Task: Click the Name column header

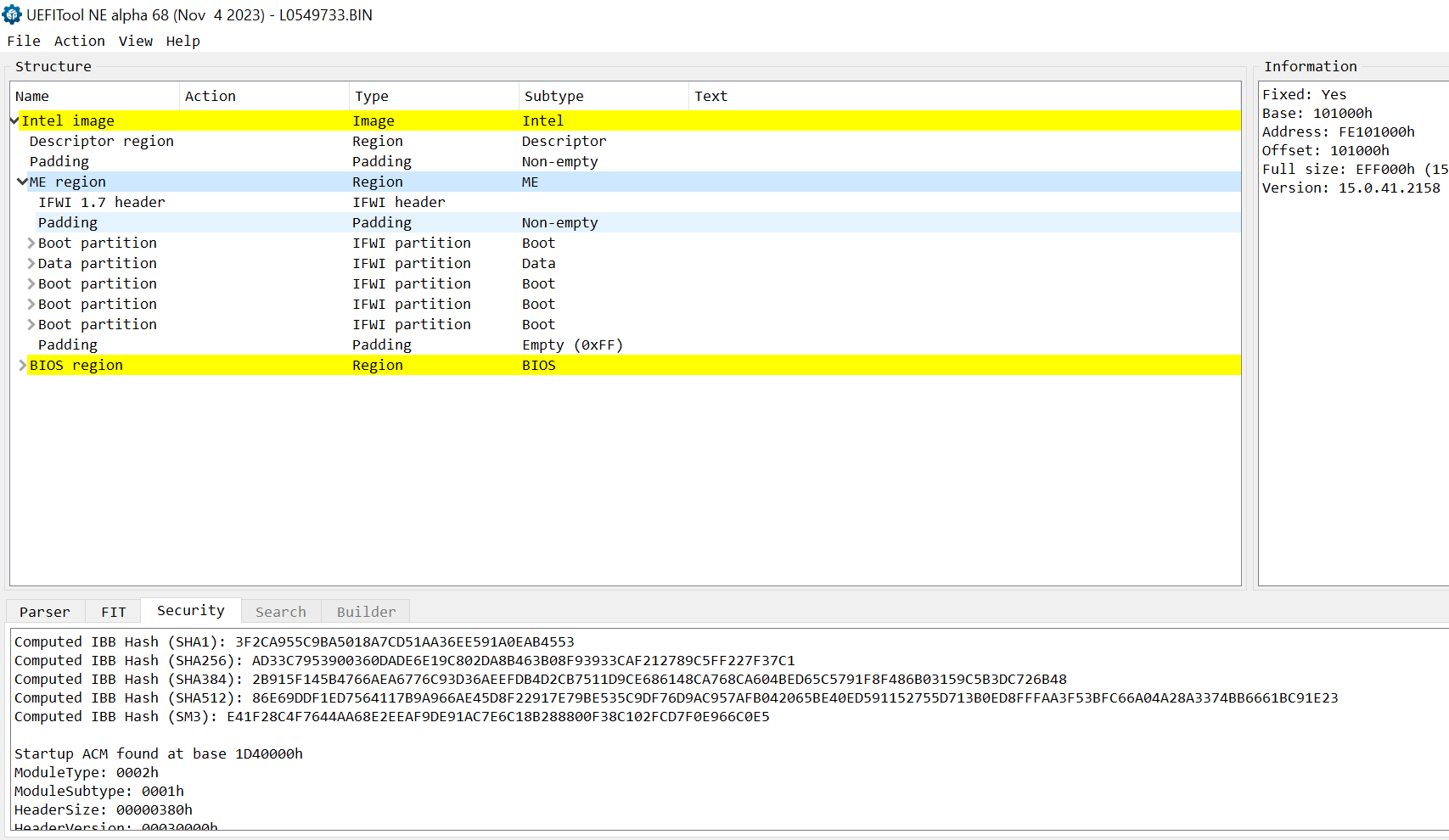Action: [94, 96]
